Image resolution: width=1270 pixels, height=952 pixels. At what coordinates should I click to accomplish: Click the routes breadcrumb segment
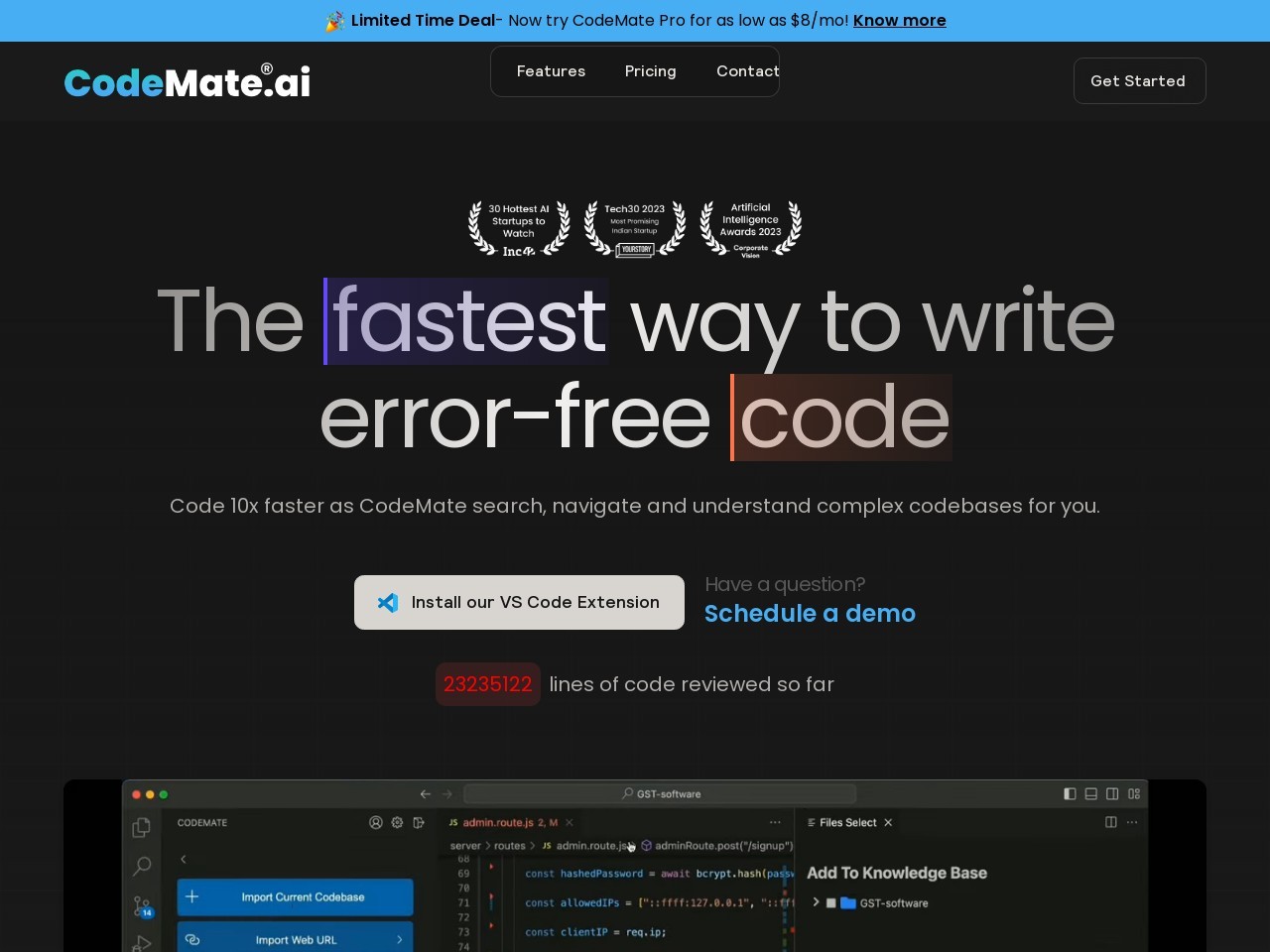point(510,846)
